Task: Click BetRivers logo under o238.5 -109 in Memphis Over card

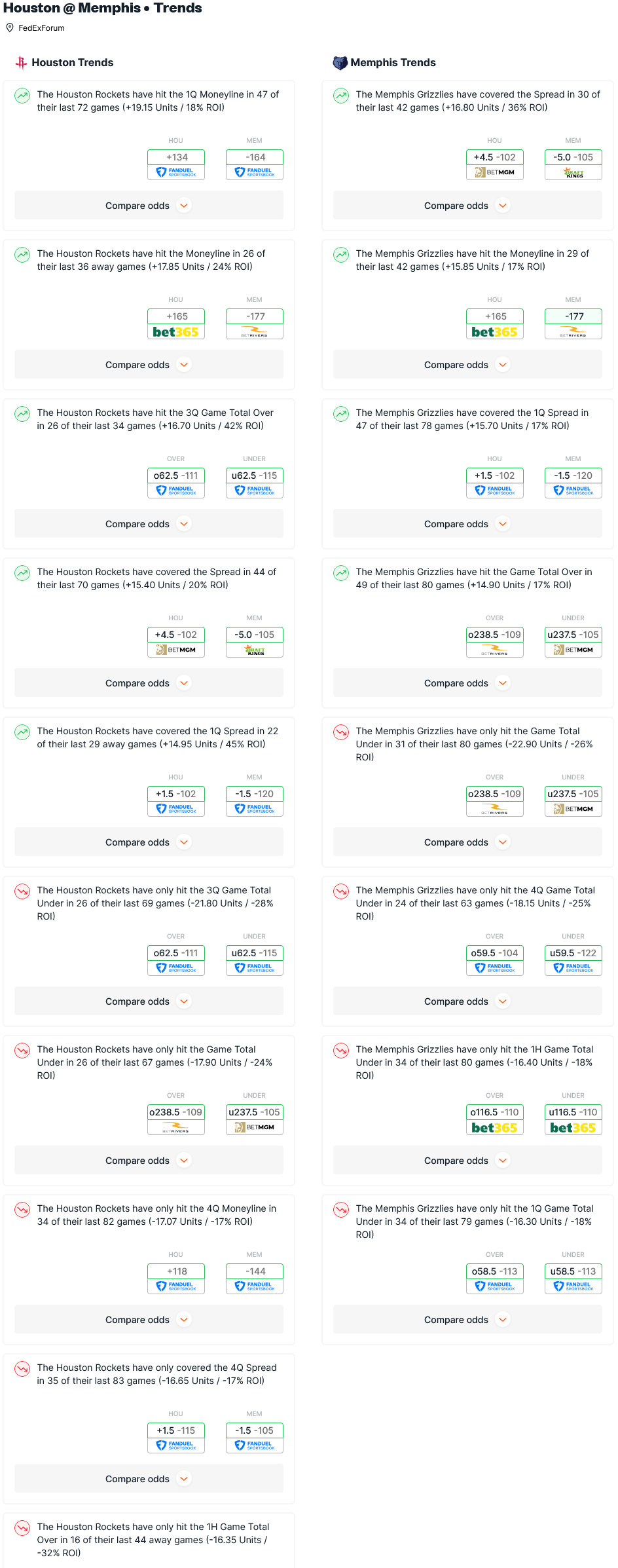Action: pyautogui.click(x=495, y=650)
